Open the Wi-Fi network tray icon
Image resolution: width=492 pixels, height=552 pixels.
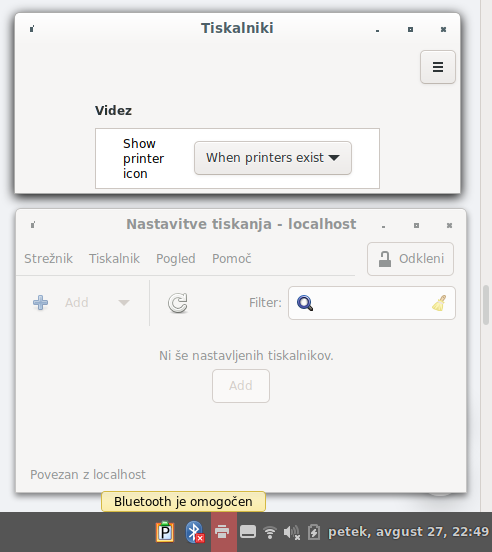[270, 532]
